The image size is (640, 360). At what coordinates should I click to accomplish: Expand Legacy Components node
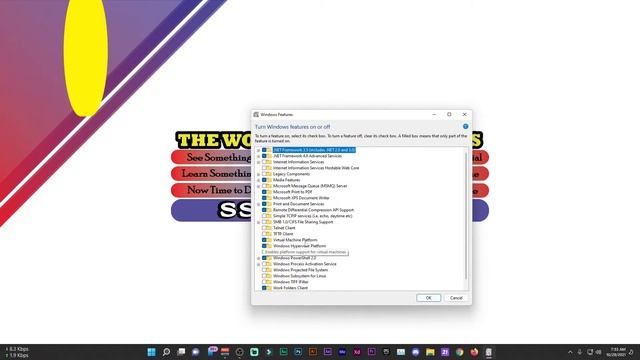pos(258,174)
